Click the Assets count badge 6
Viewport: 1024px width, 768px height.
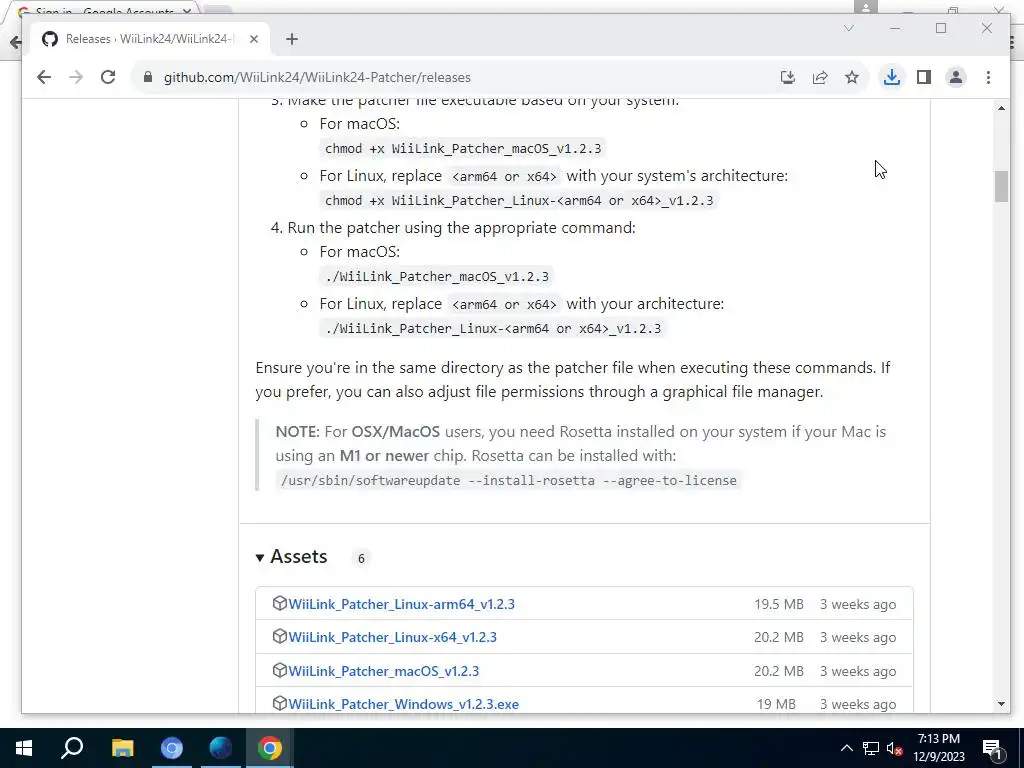360,558
